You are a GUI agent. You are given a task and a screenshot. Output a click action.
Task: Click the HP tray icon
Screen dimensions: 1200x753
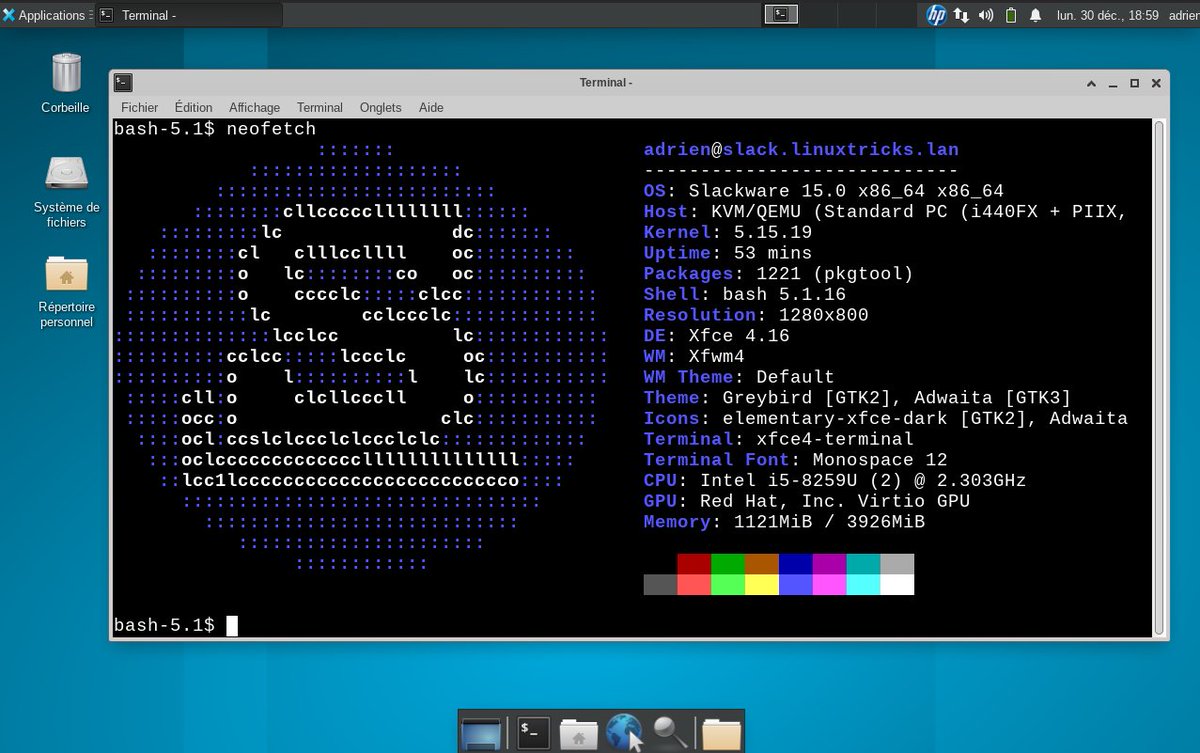(936, 15)
